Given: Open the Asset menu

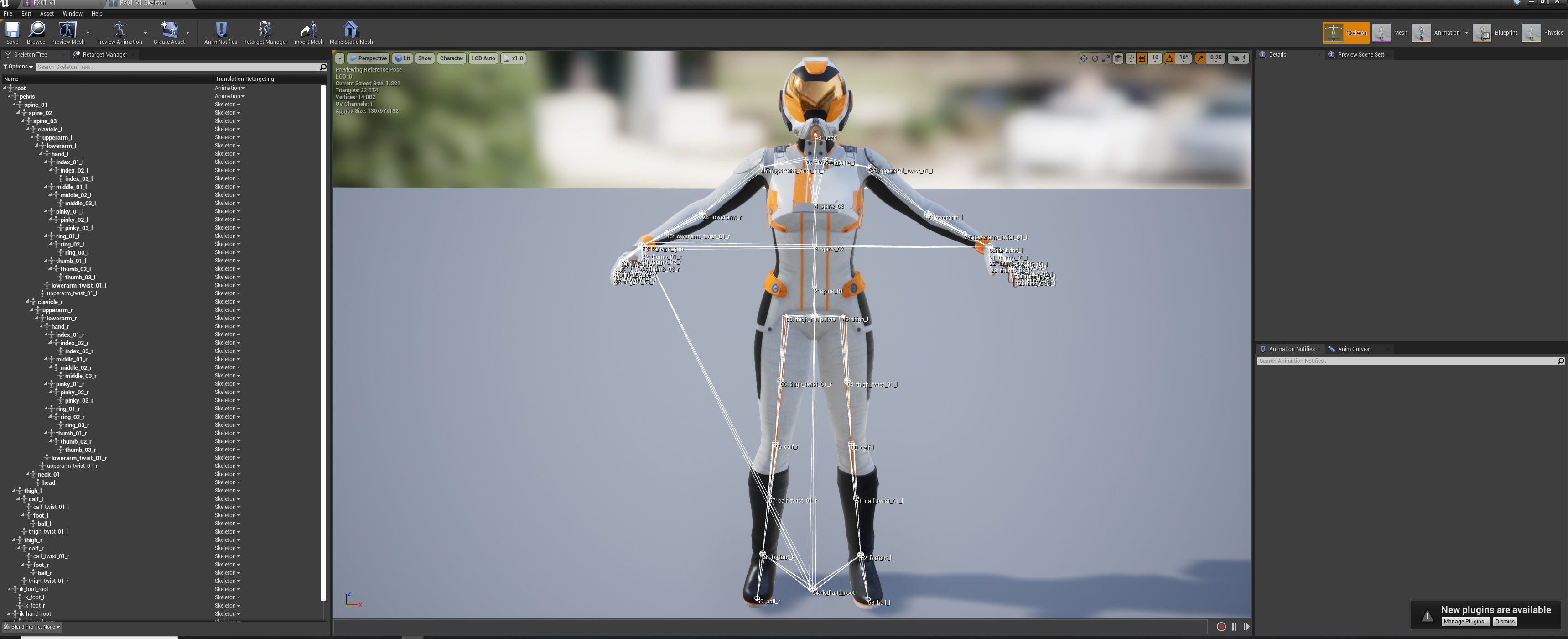Looking at the screenshot, I should coord(47,13).
